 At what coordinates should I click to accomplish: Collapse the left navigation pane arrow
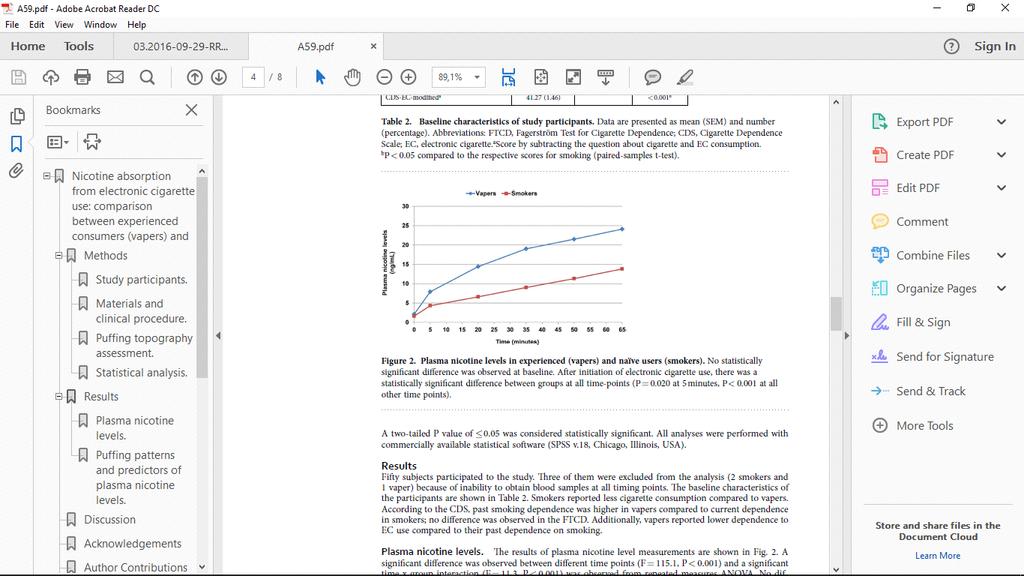[218, 336]
